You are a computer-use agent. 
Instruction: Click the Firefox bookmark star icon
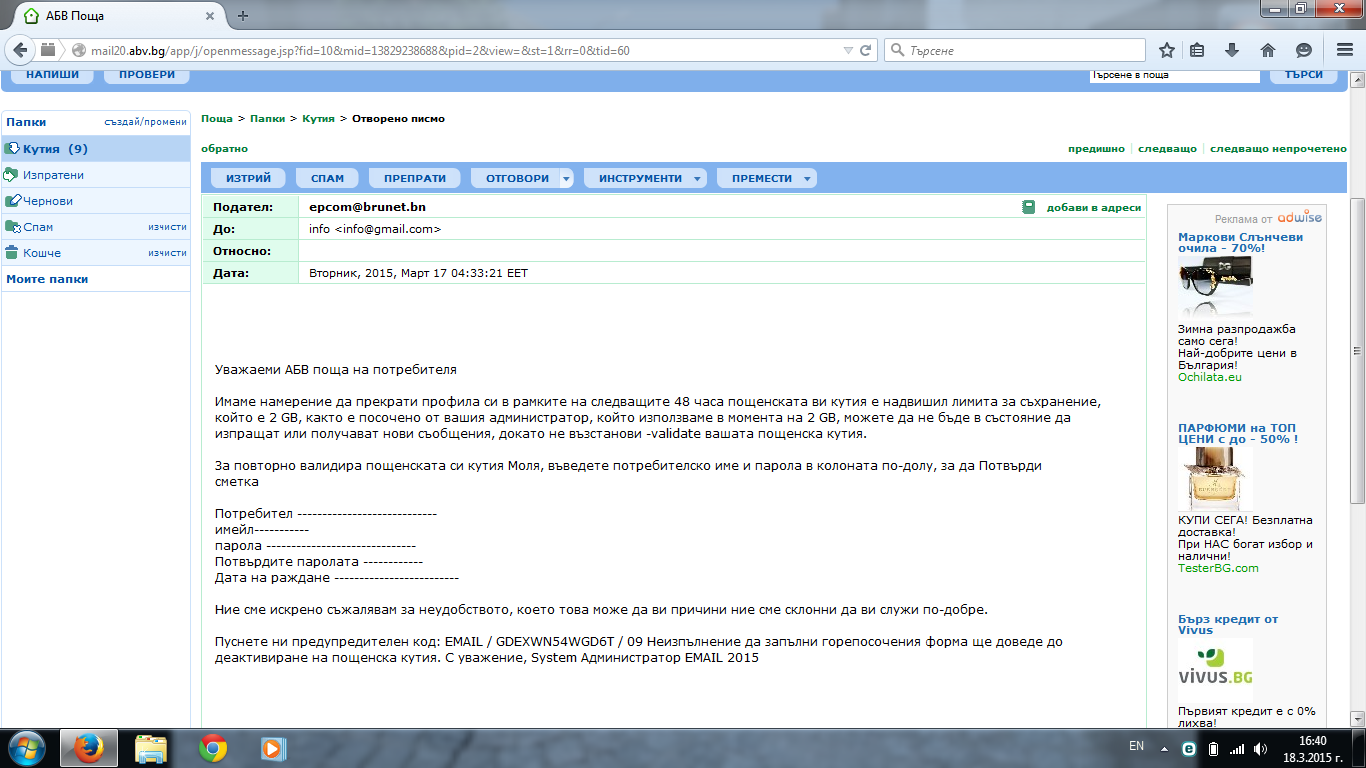click(1166, 50)
